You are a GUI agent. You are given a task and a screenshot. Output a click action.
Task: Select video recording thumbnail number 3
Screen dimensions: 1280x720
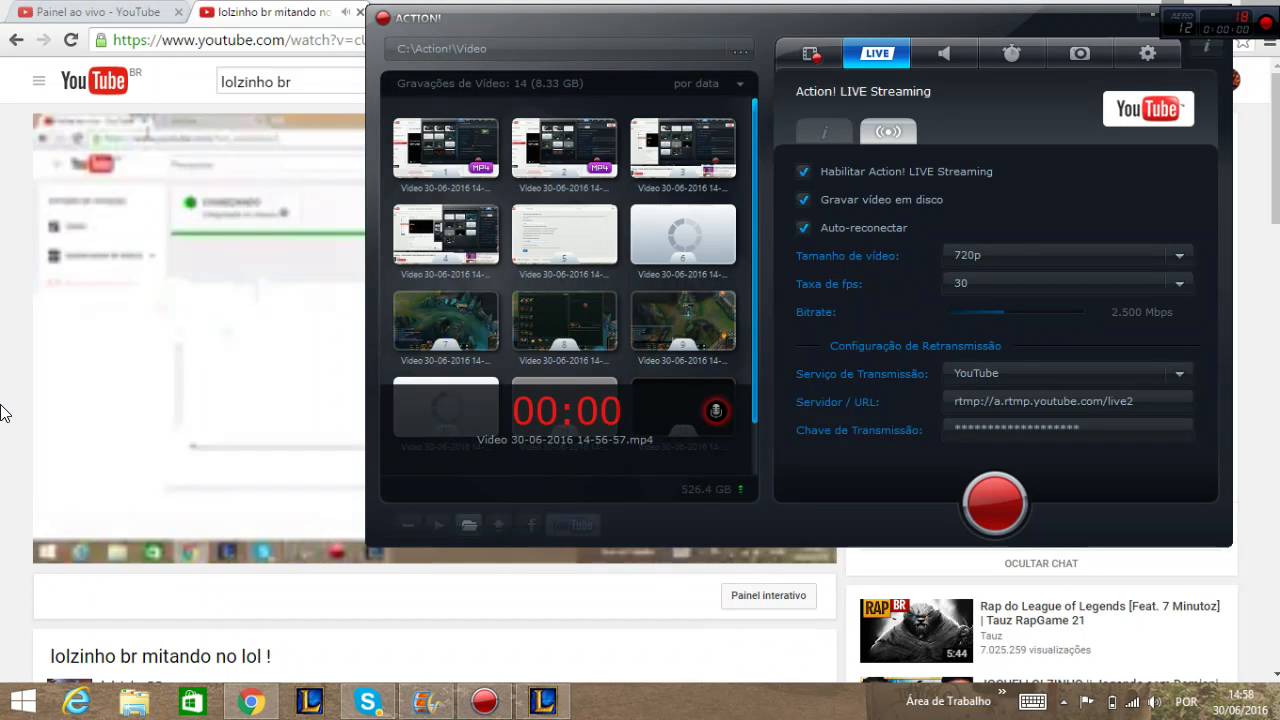coord(683,148)
